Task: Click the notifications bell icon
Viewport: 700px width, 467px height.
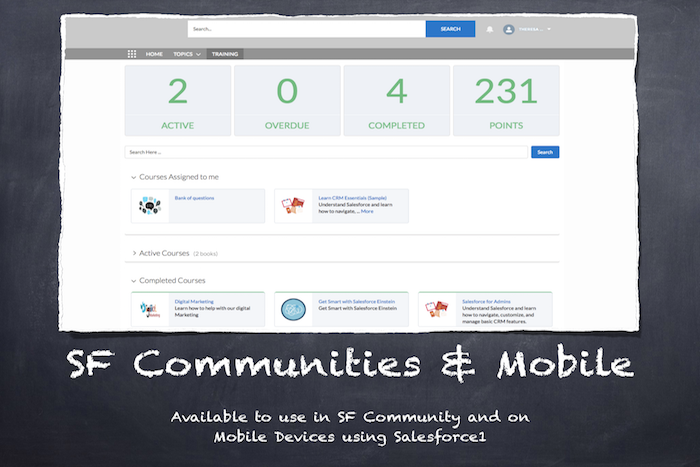Action: 490,30
